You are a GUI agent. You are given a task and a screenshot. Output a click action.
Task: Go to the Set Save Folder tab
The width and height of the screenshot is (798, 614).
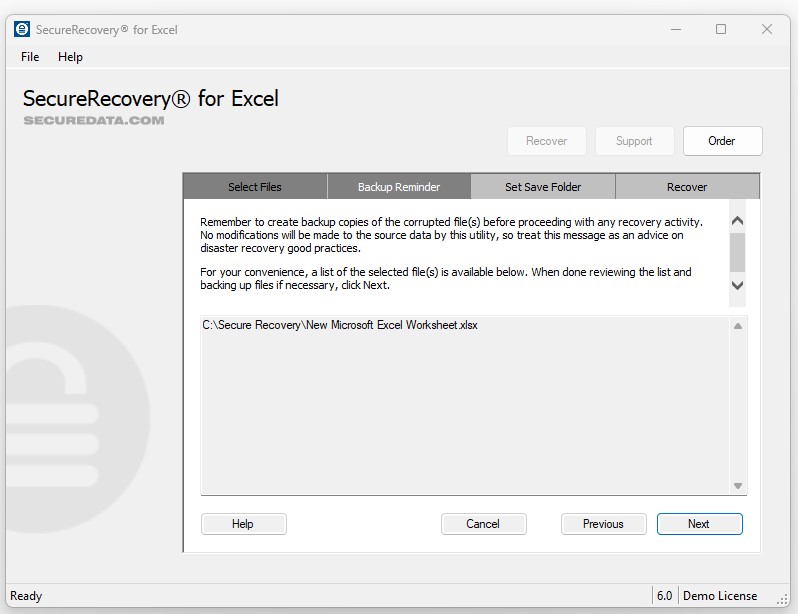(543, 187)
